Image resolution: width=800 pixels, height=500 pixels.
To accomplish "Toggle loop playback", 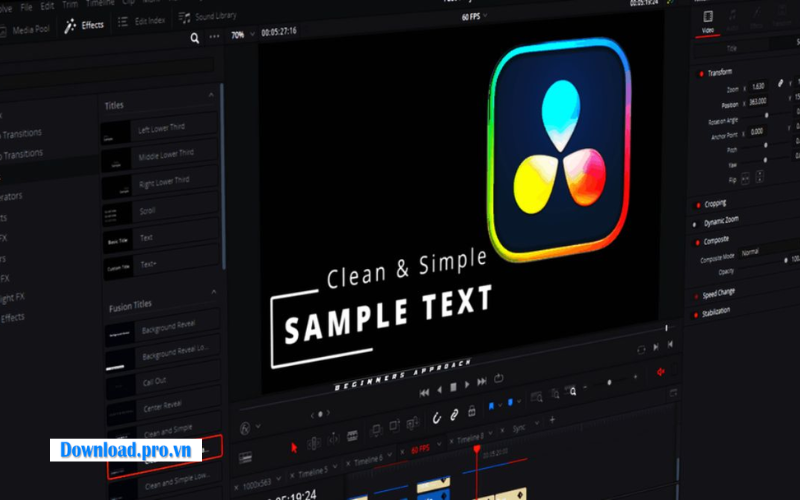I will [x=499, y=378].
